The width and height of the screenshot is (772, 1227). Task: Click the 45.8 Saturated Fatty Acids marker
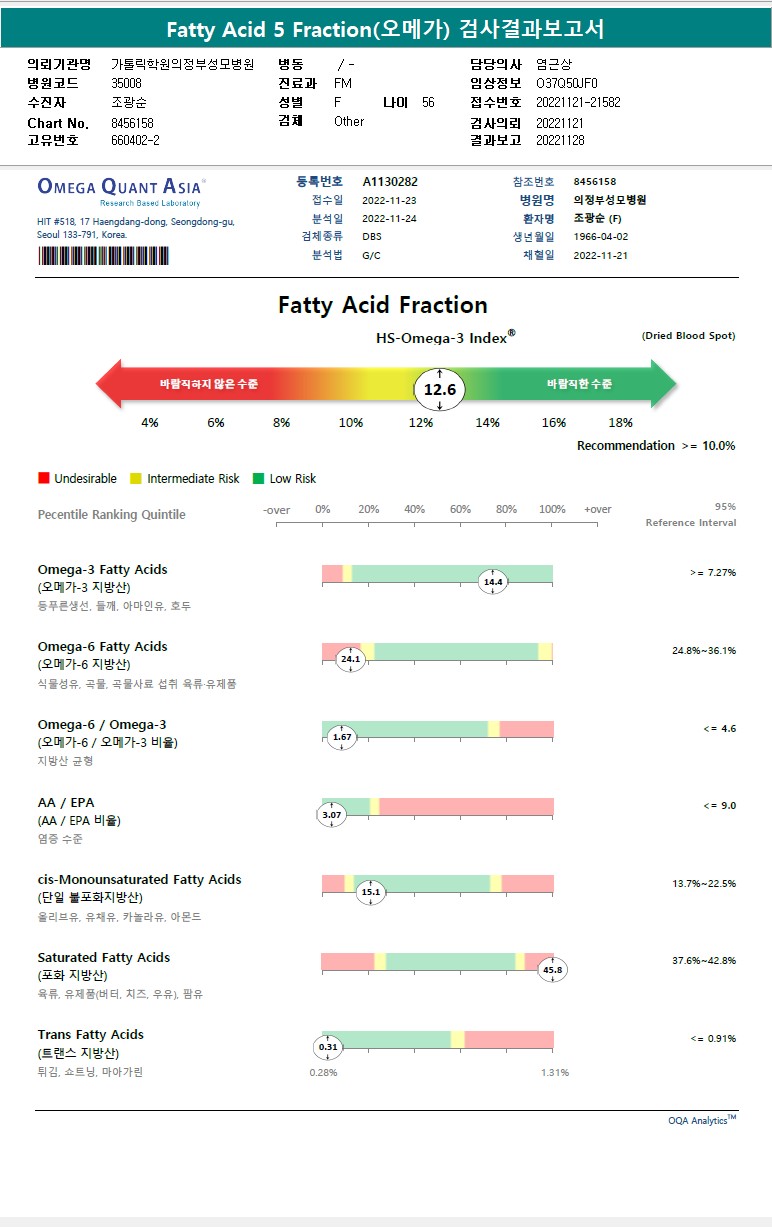tap(552, 970)
